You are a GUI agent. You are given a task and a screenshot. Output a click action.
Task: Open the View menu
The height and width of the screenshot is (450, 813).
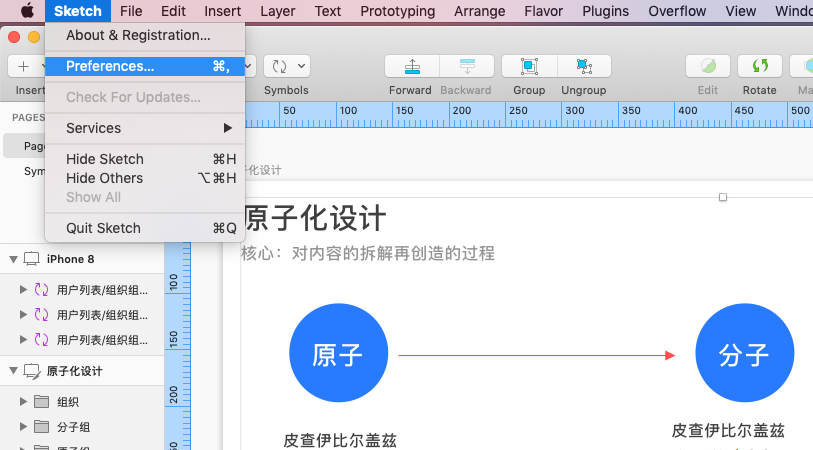[740, 11]
